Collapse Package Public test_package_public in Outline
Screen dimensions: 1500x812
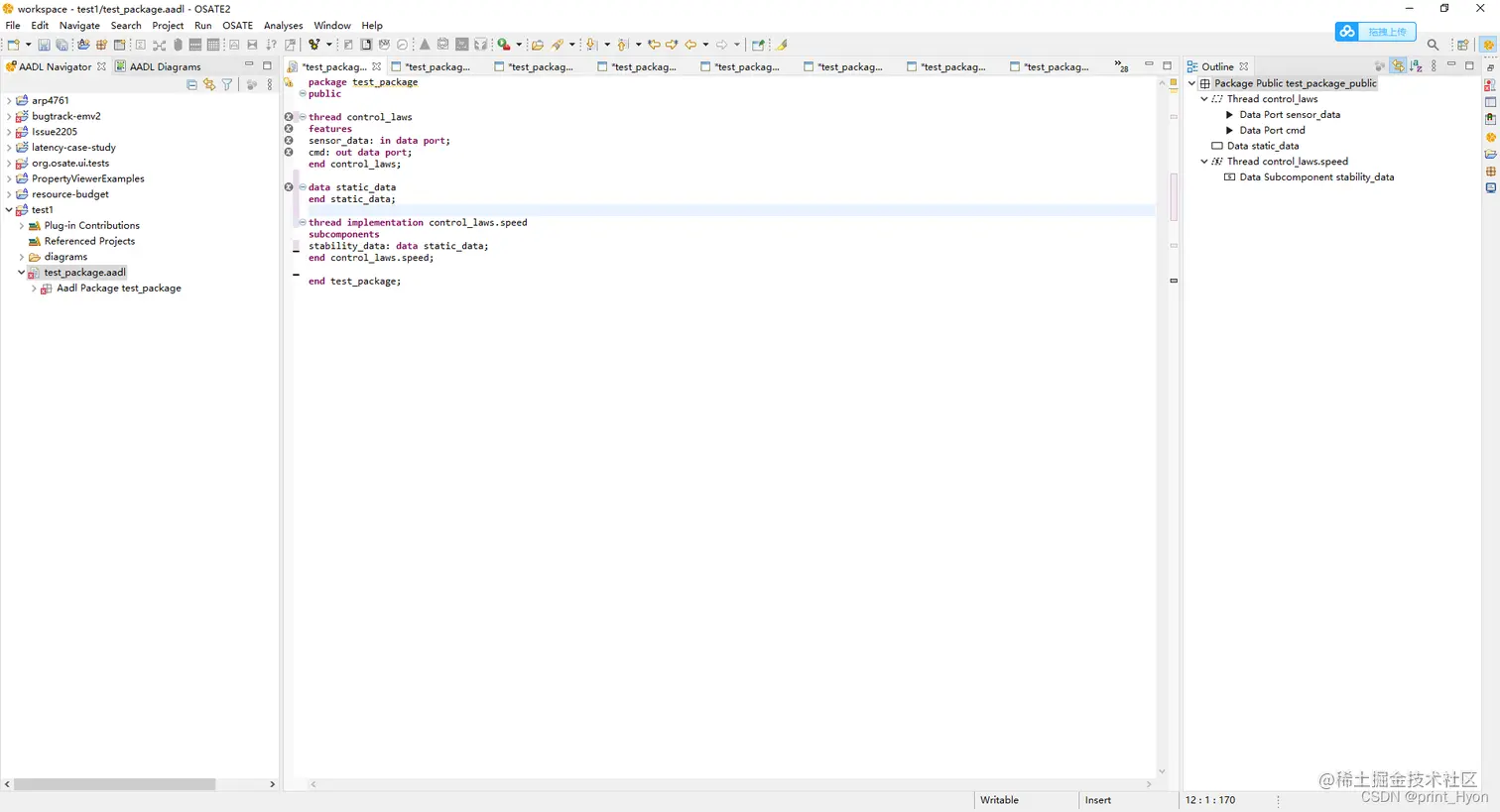(x=1192, y=83)
